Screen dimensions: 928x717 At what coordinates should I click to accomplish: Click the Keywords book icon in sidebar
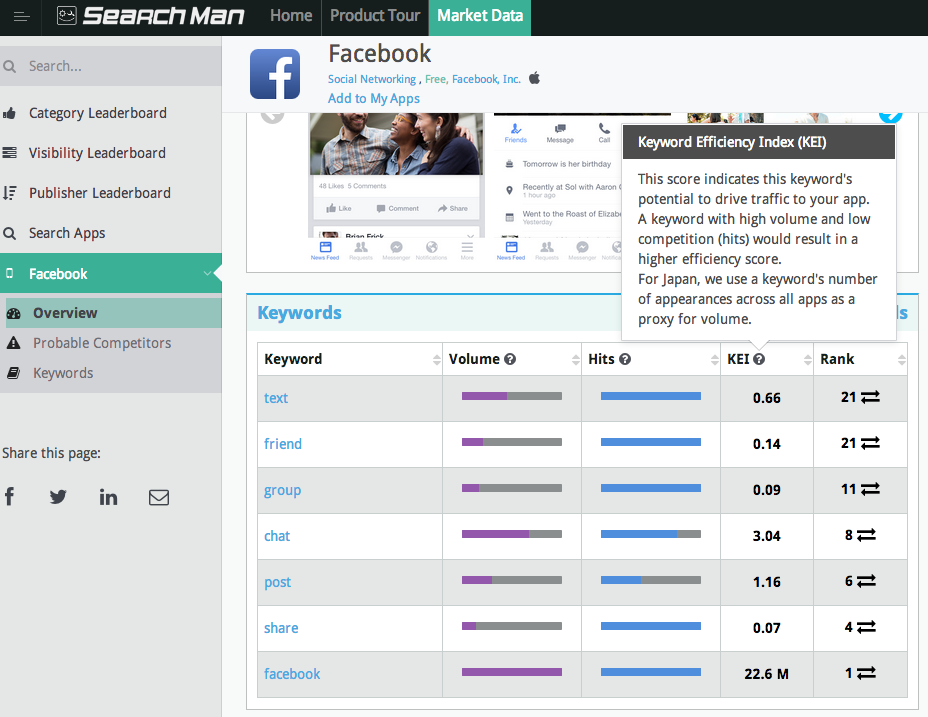pos(13,373)
